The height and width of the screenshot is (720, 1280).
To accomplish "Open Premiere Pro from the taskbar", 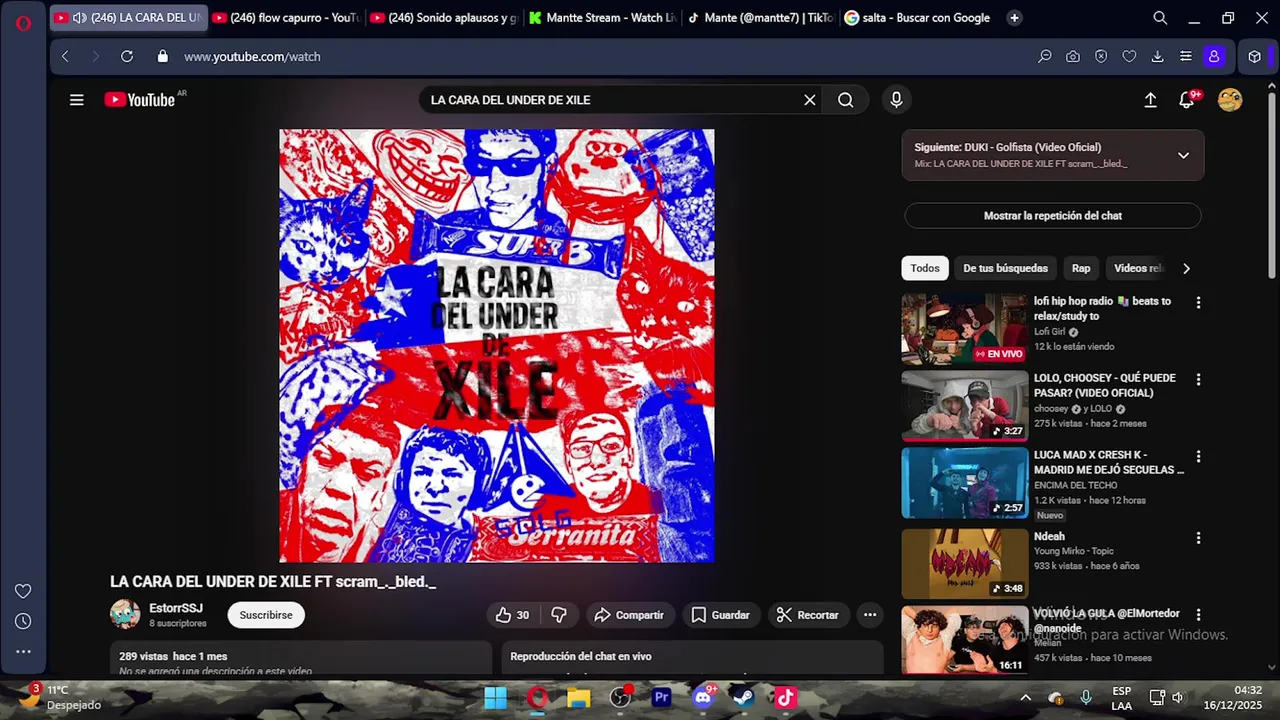I will pyautogui.click(x=661, y=697).
